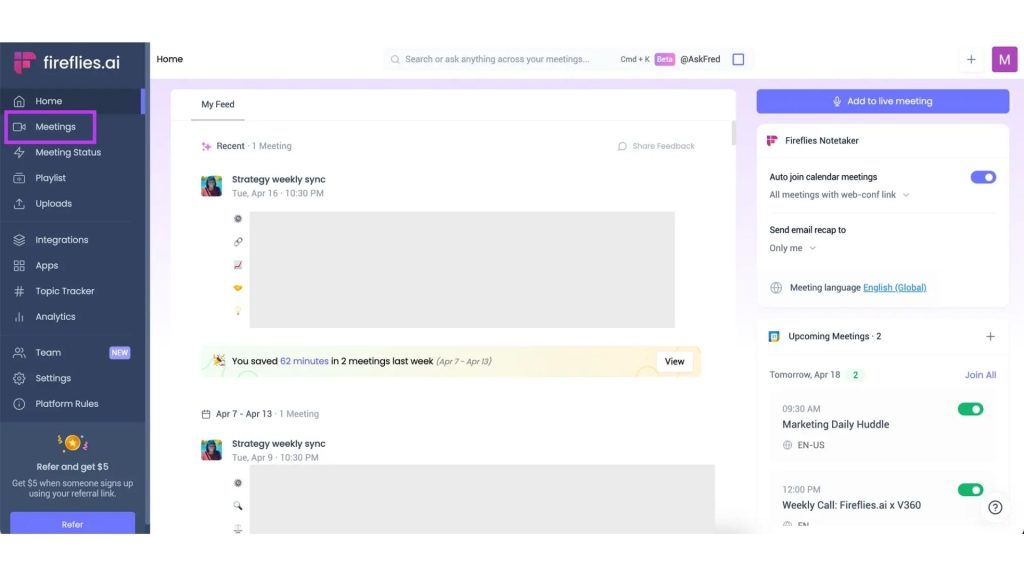The image size is (1024, 576).
Task: Click gear icon under Apr 9 meeting
Action: click(238, 483)
